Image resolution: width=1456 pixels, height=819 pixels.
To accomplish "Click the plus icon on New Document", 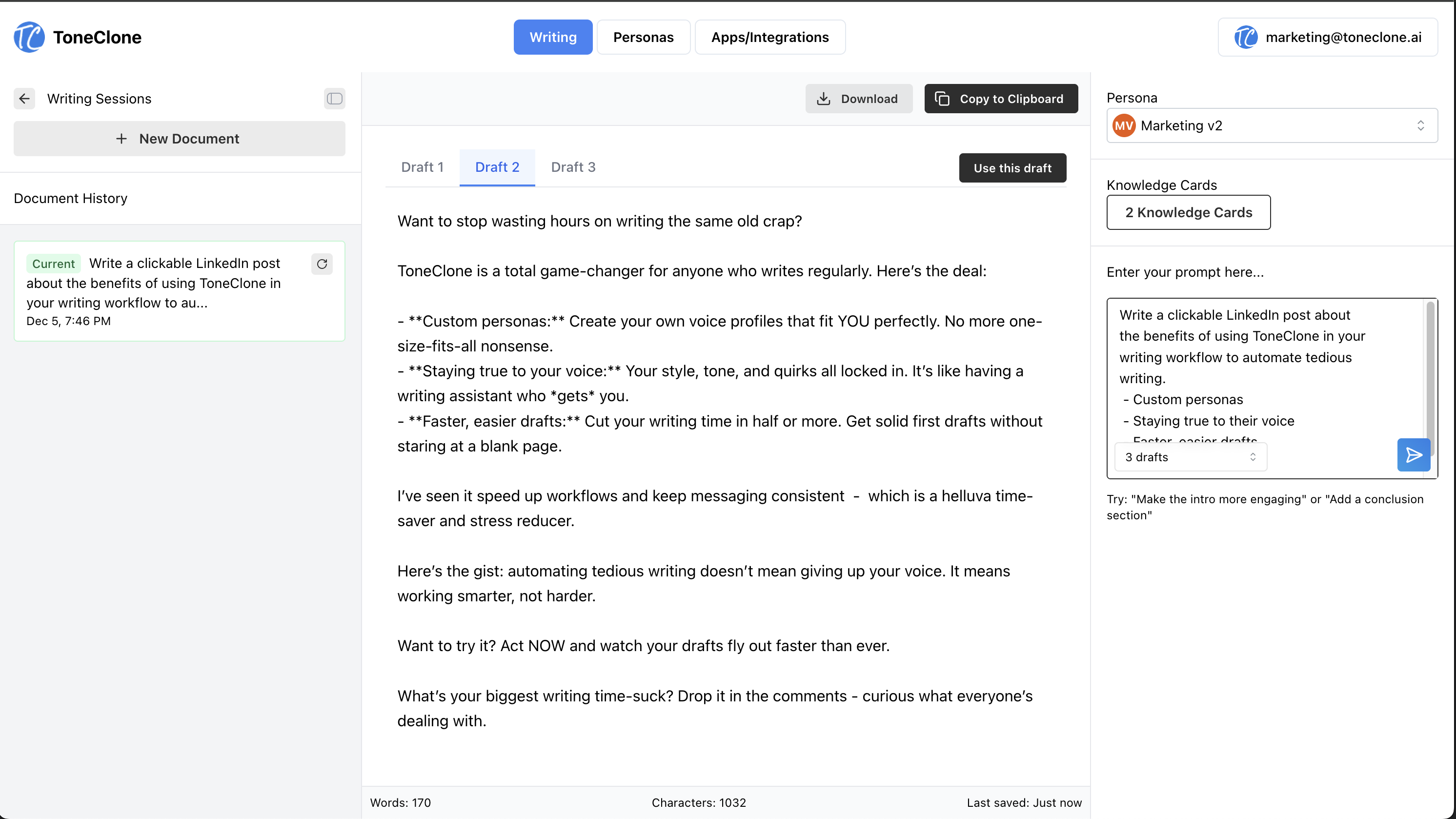I will (x=121, y=139).
